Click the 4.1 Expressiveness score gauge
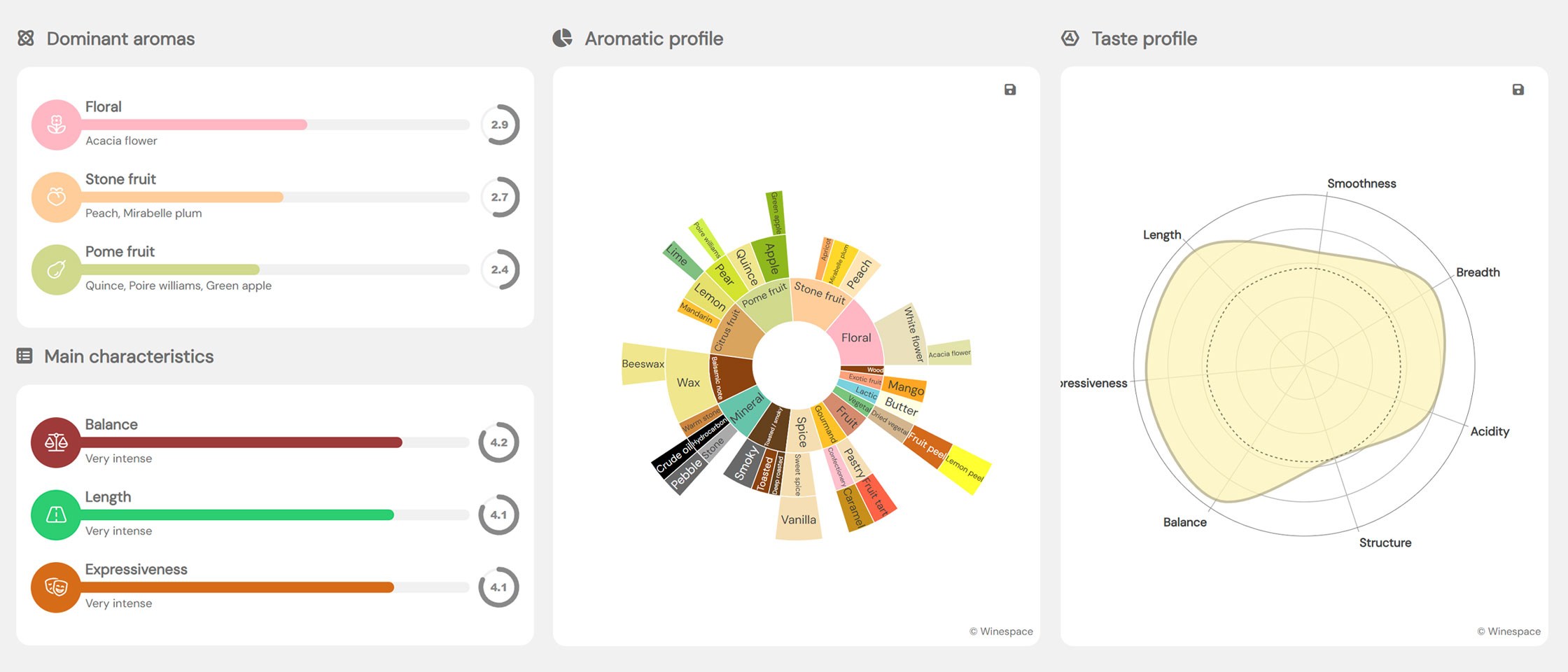 498,587
